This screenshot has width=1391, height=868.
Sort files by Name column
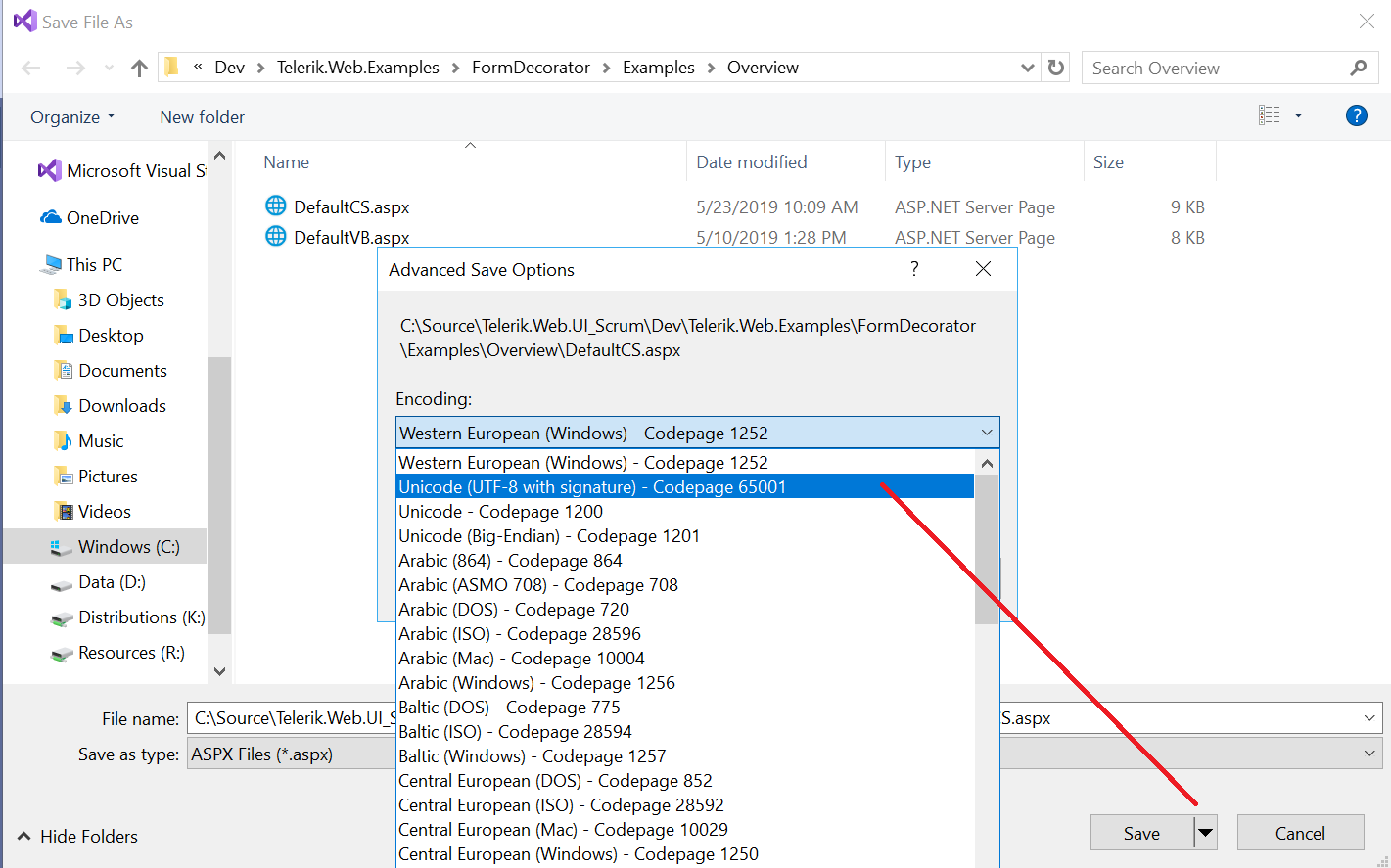(286, 162)
